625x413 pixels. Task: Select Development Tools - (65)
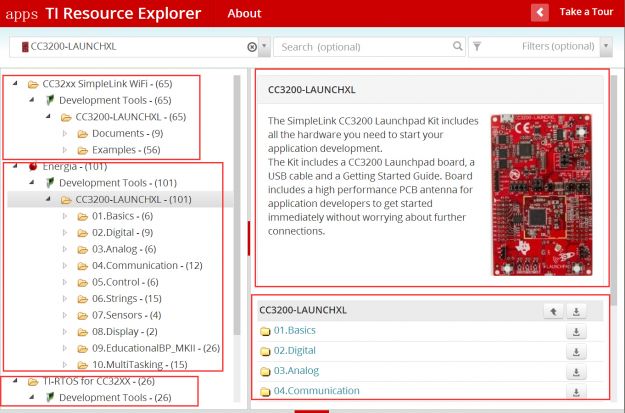pyautogui.click(x=115, y=100)
